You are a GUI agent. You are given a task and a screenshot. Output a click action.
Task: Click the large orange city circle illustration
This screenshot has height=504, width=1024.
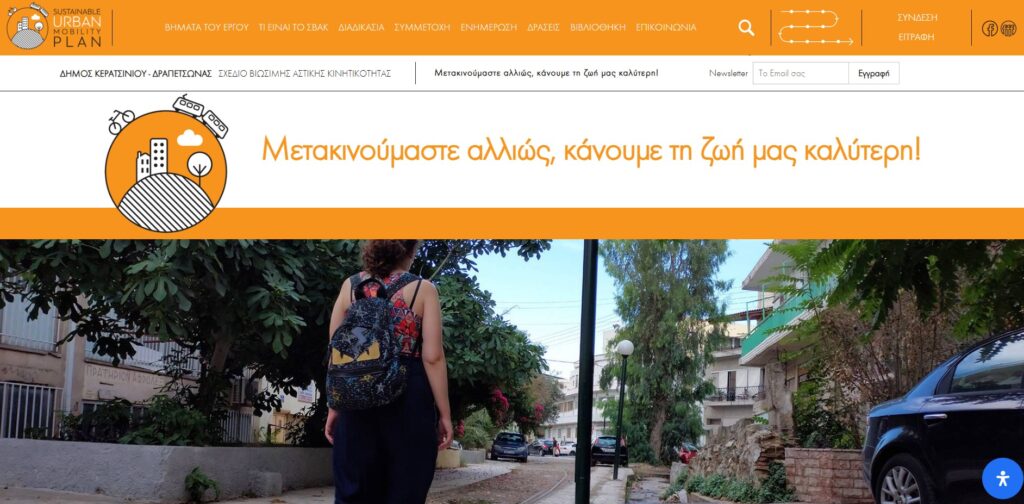pyautogui.click(x=167, y=164)
